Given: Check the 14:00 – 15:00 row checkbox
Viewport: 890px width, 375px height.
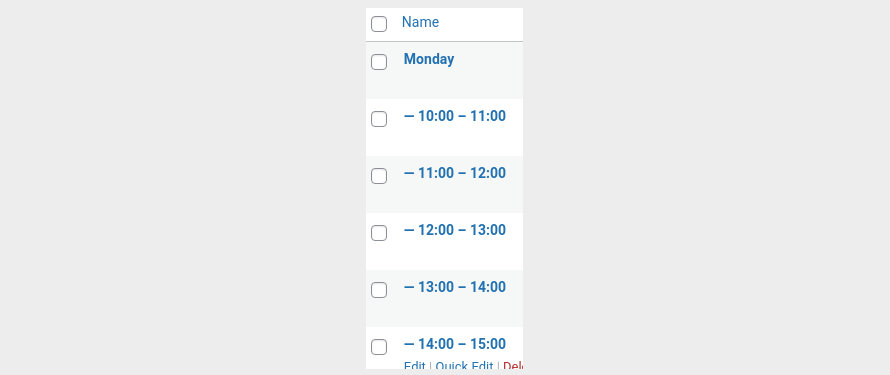Looking at the screenshot, I should 379,347.
